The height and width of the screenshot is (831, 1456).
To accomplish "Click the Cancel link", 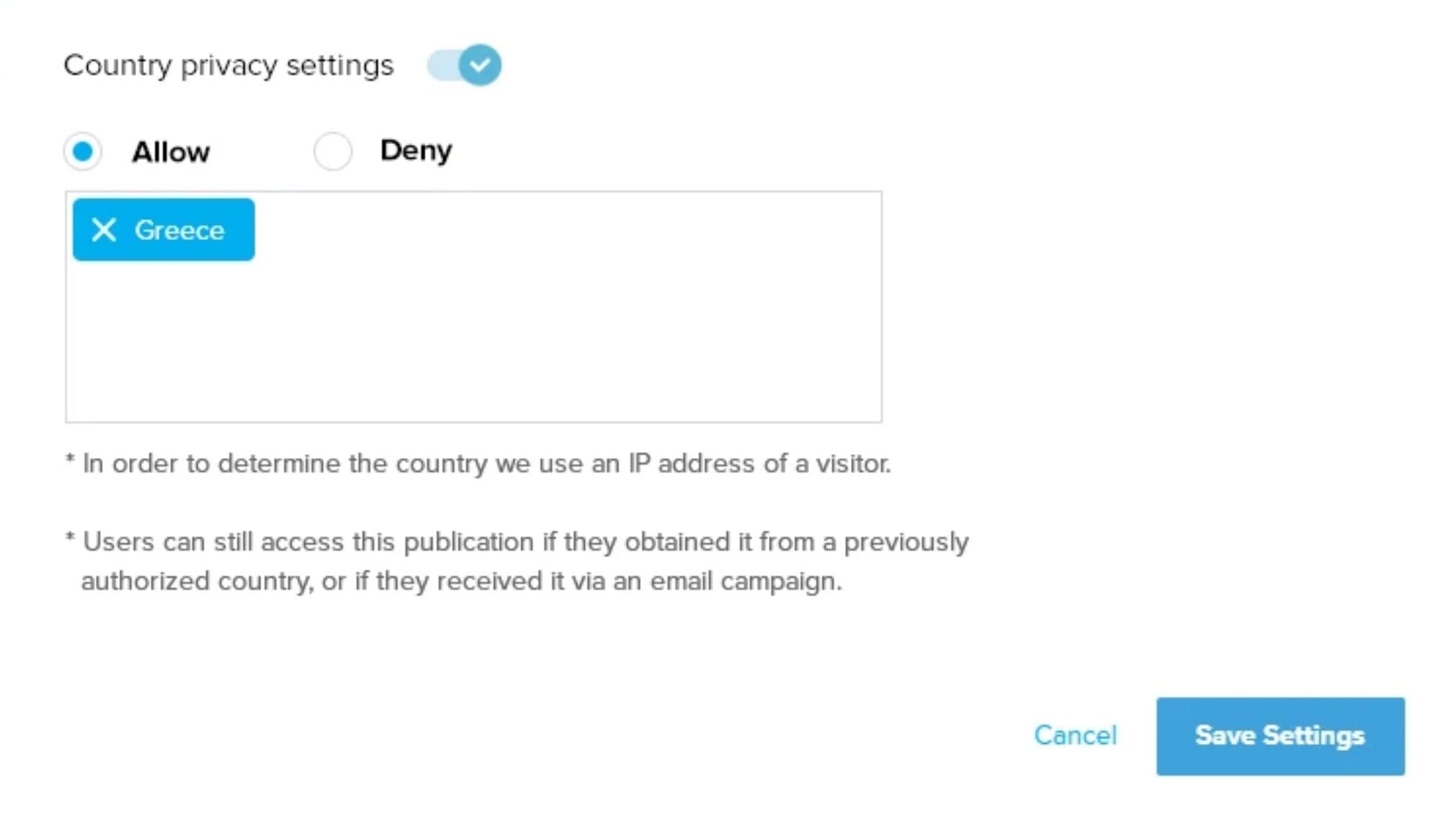I will (1075, 735).
